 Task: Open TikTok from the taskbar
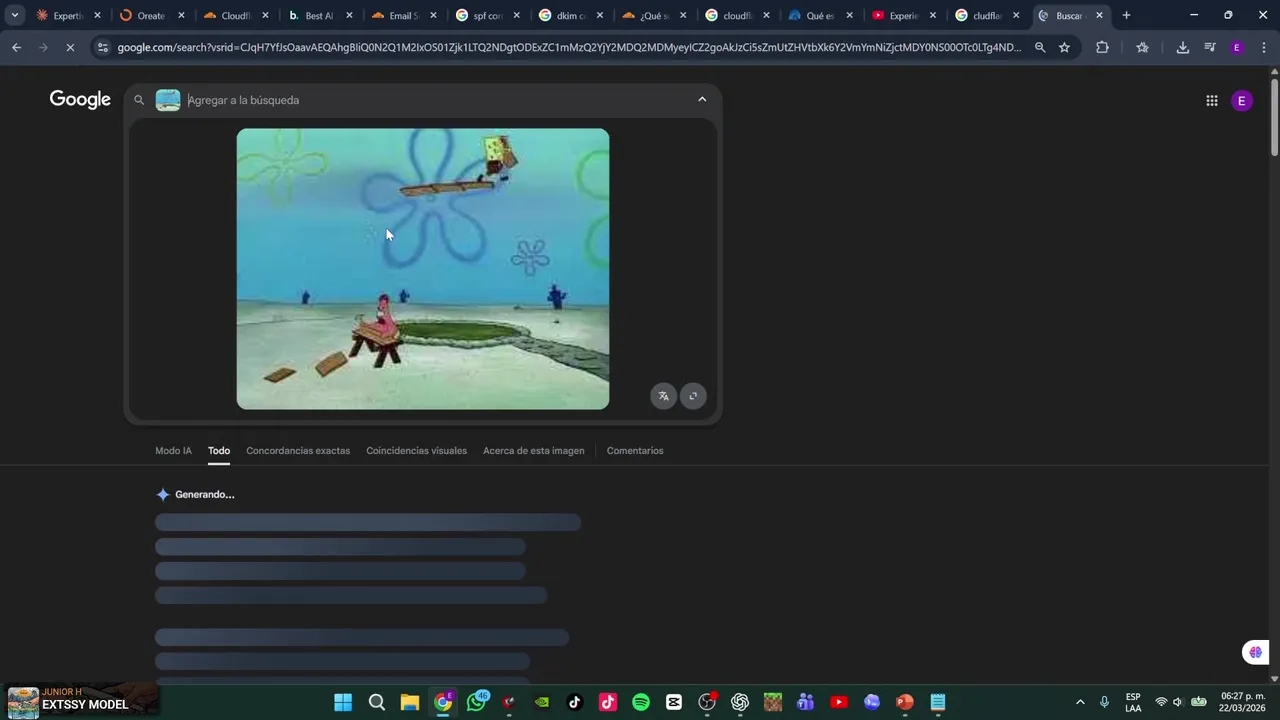(x=575, y=702)
